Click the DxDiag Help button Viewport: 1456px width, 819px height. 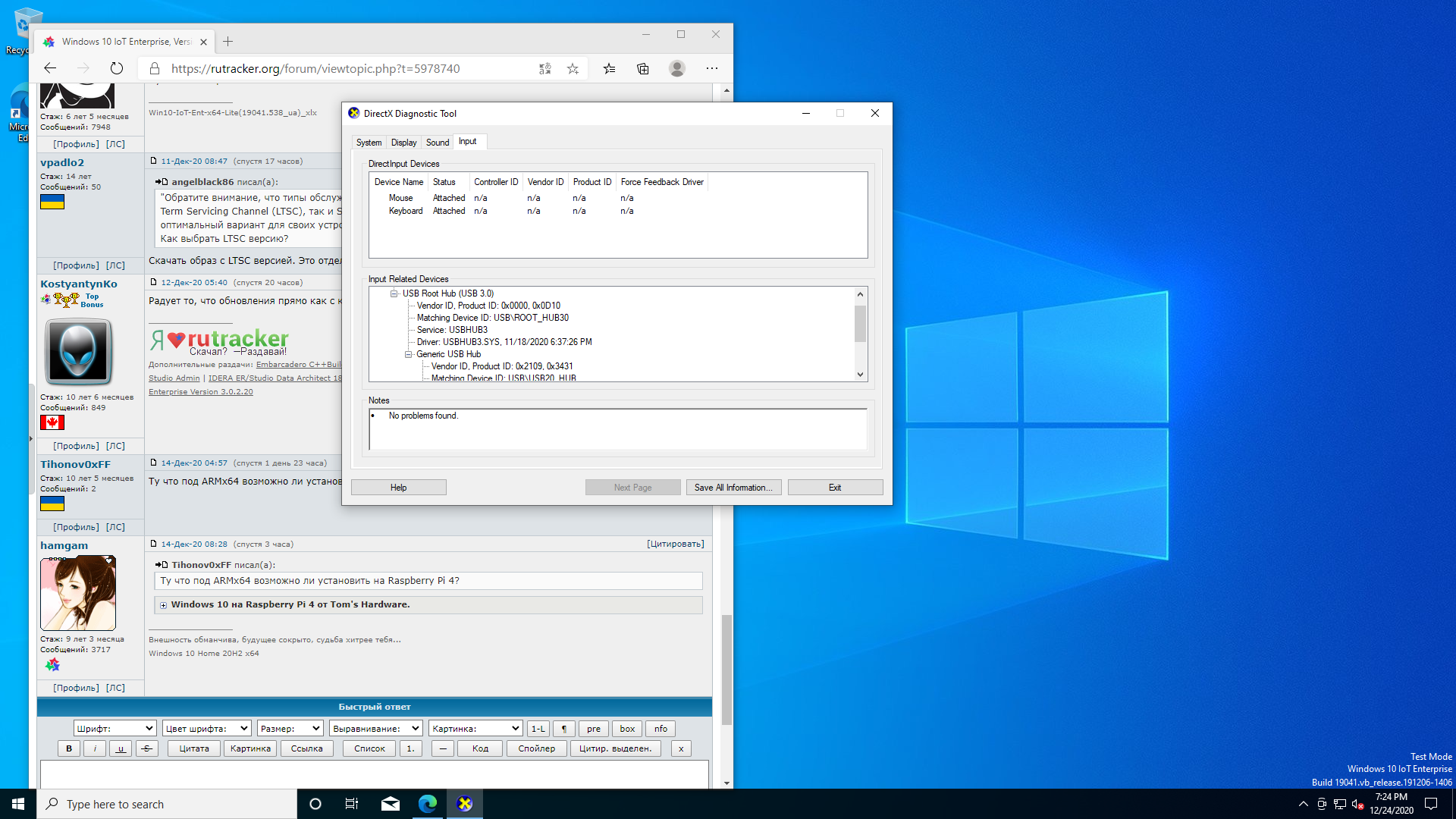399,488
